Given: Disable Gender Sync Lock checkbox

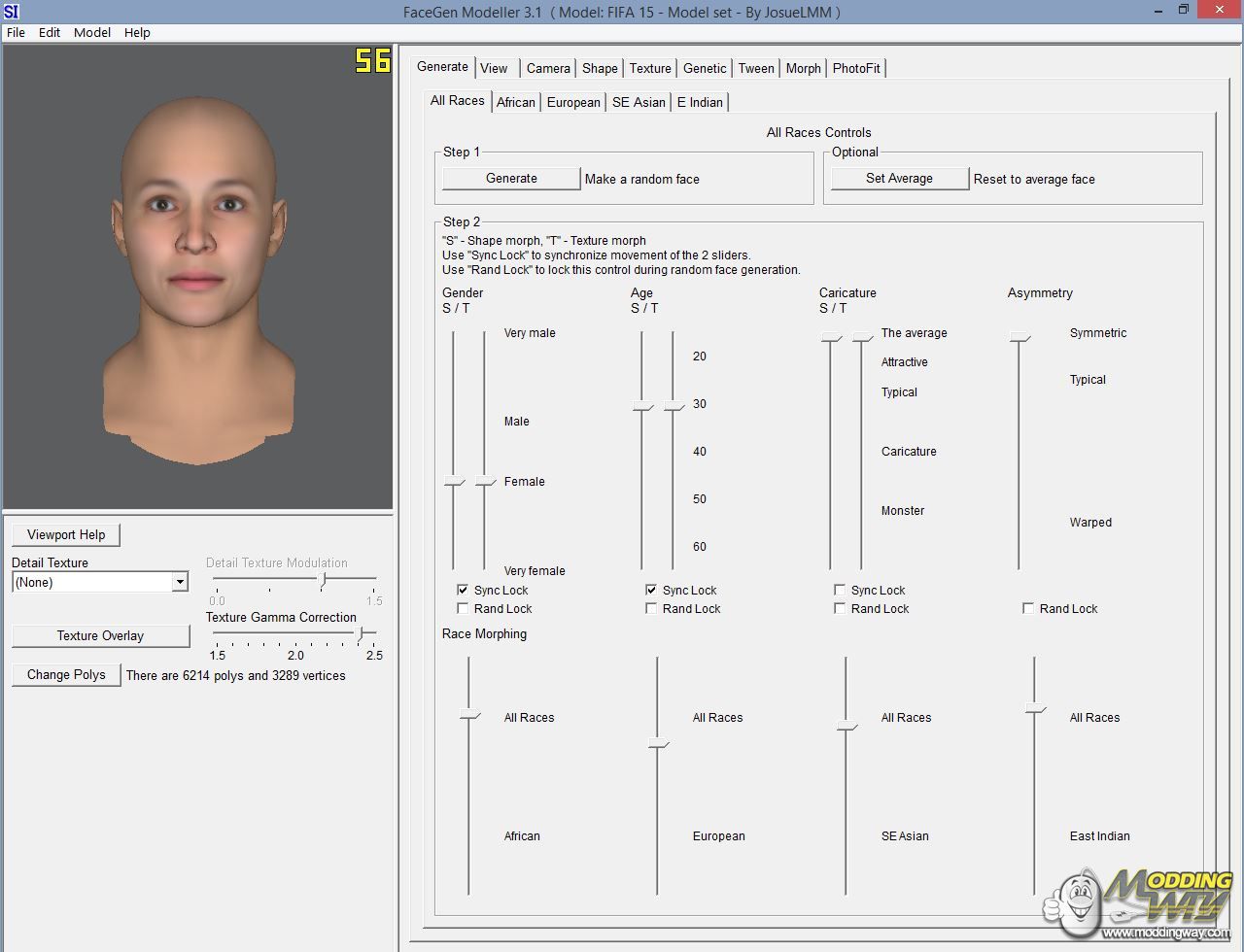Looking at the screenshot, I should click(x=463, y=591).
